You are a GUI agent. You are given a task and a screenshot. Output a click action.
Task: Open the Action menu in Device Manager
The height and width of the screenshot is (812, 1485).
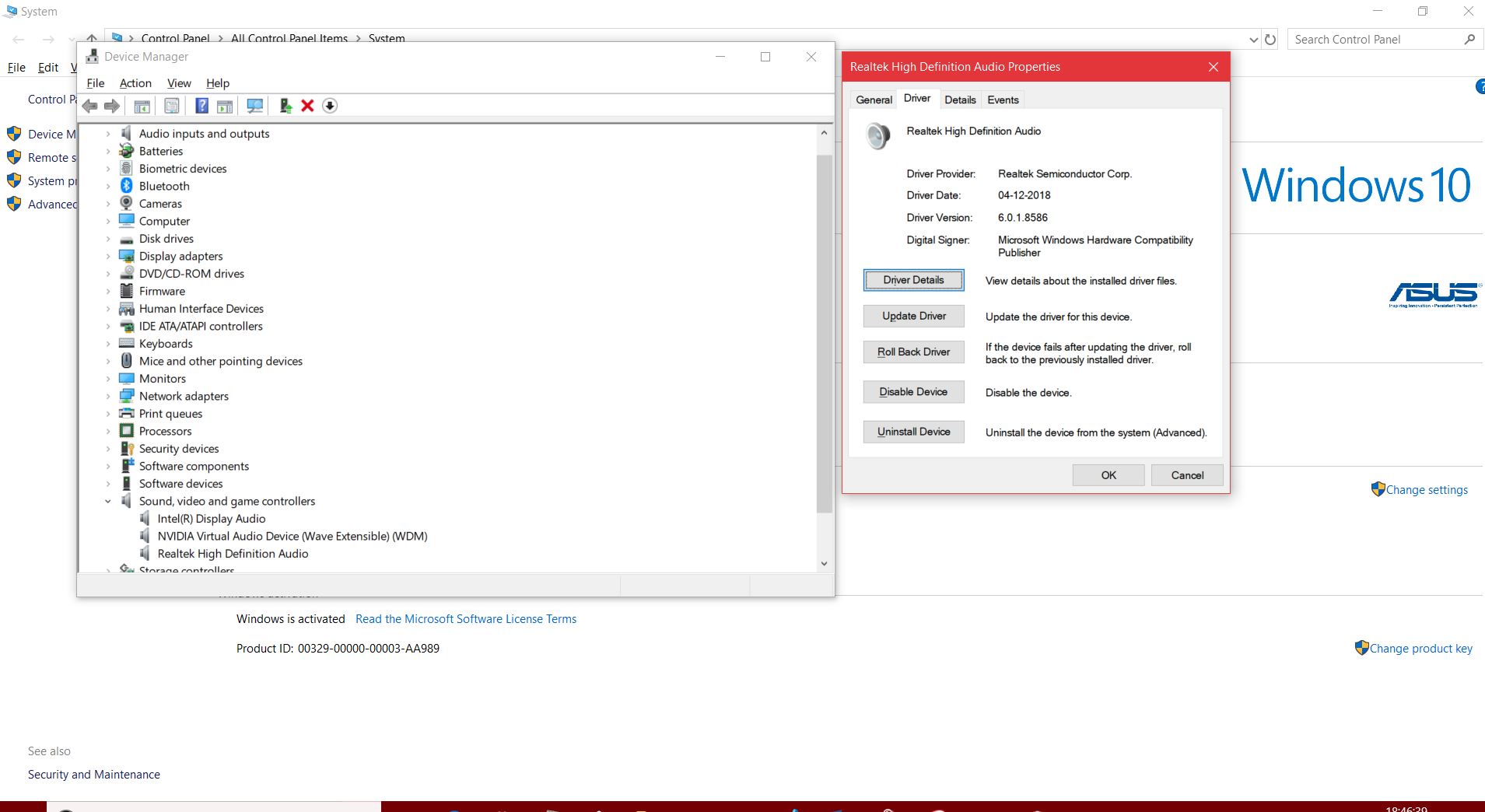(135, 83)
